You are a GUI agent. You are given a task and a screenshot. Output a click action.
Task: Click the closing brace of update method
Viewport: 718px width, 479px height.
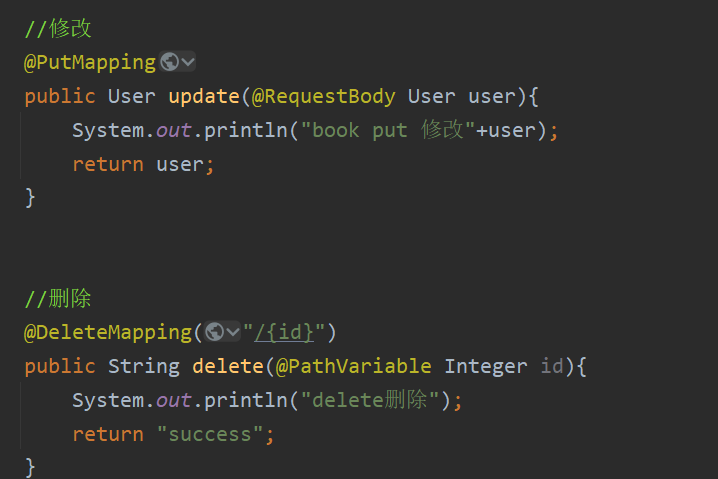(x=30, y=198)
